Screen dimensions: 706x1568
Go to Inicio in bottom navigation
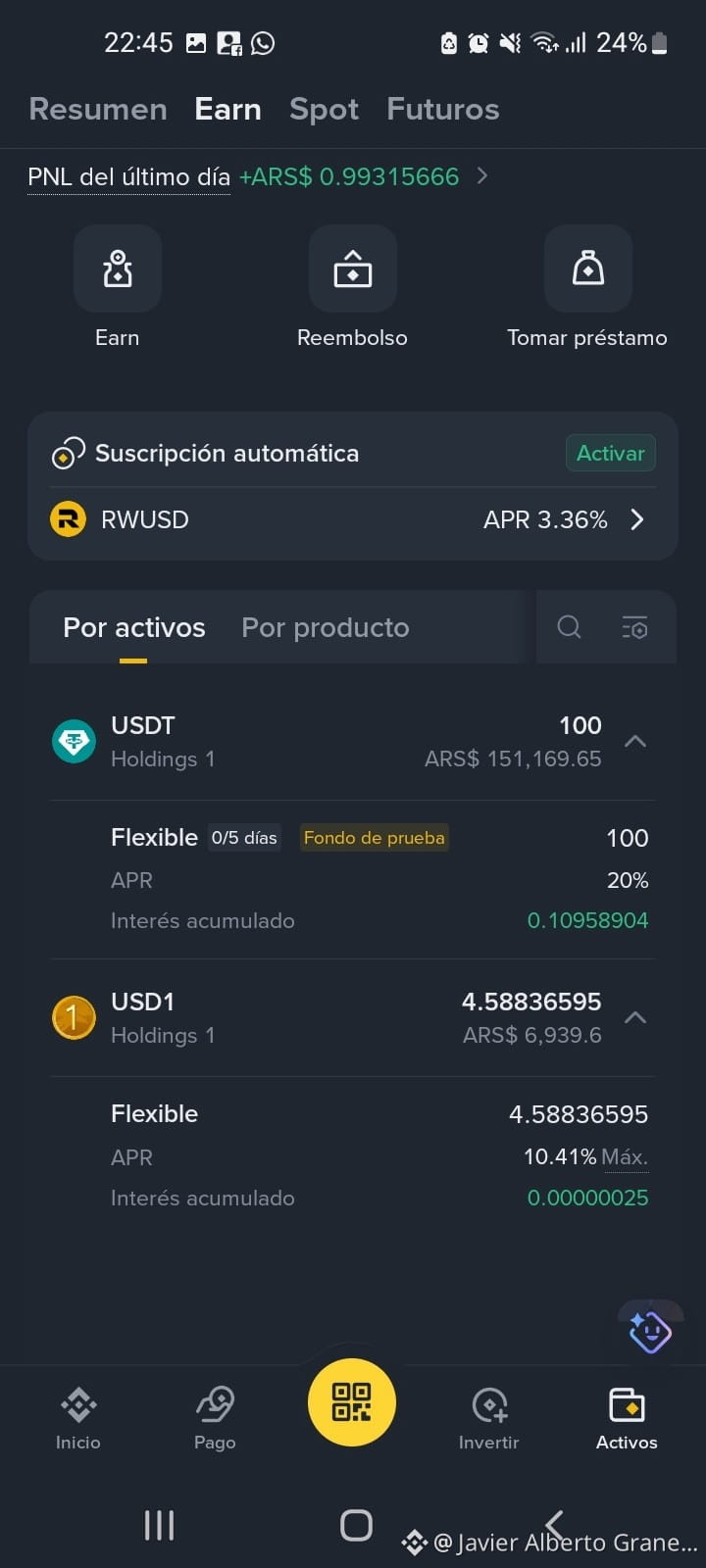click(78, 1418)
